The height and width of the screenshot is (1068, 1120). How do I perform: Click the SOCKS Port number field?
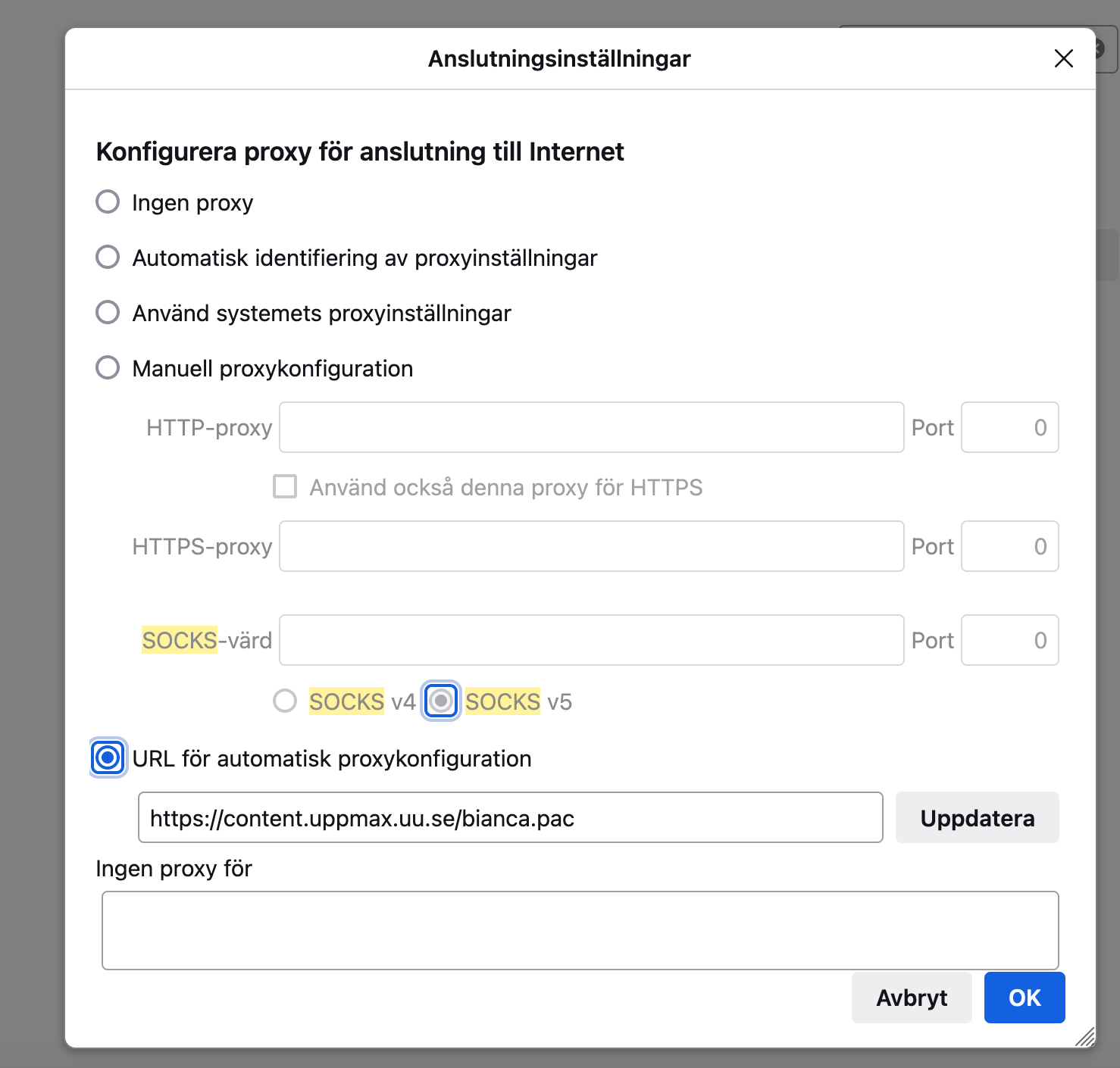point(1010,640)
